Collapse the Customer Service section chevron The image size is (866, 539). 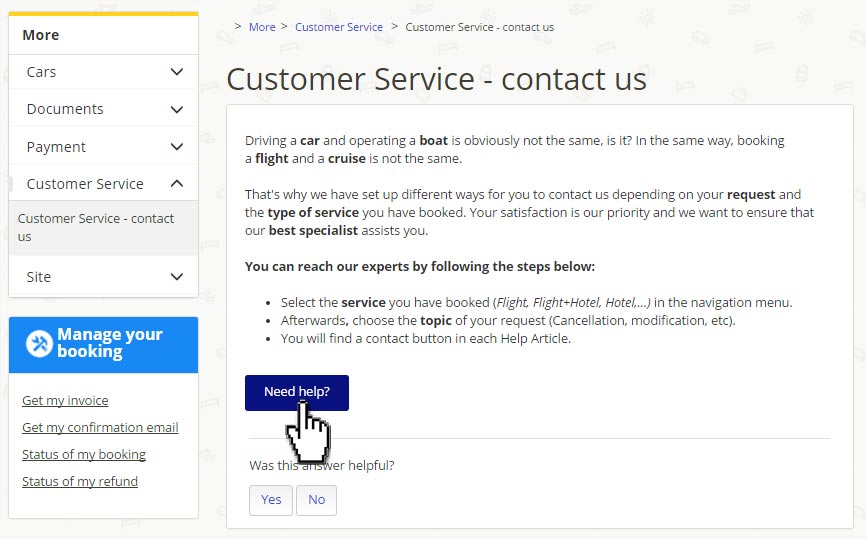pos(177,184)
